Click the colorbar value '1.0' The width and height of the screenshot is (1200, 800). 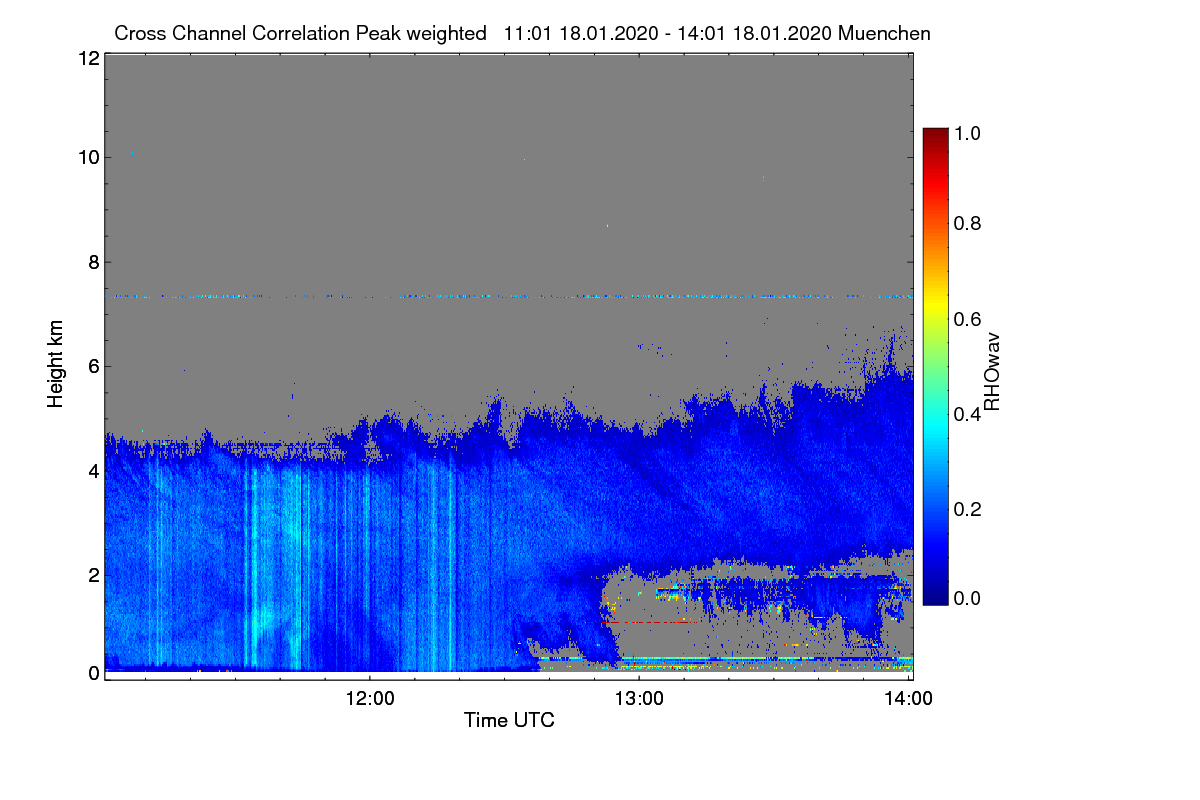pyautogui.click(x=968, y=132)
